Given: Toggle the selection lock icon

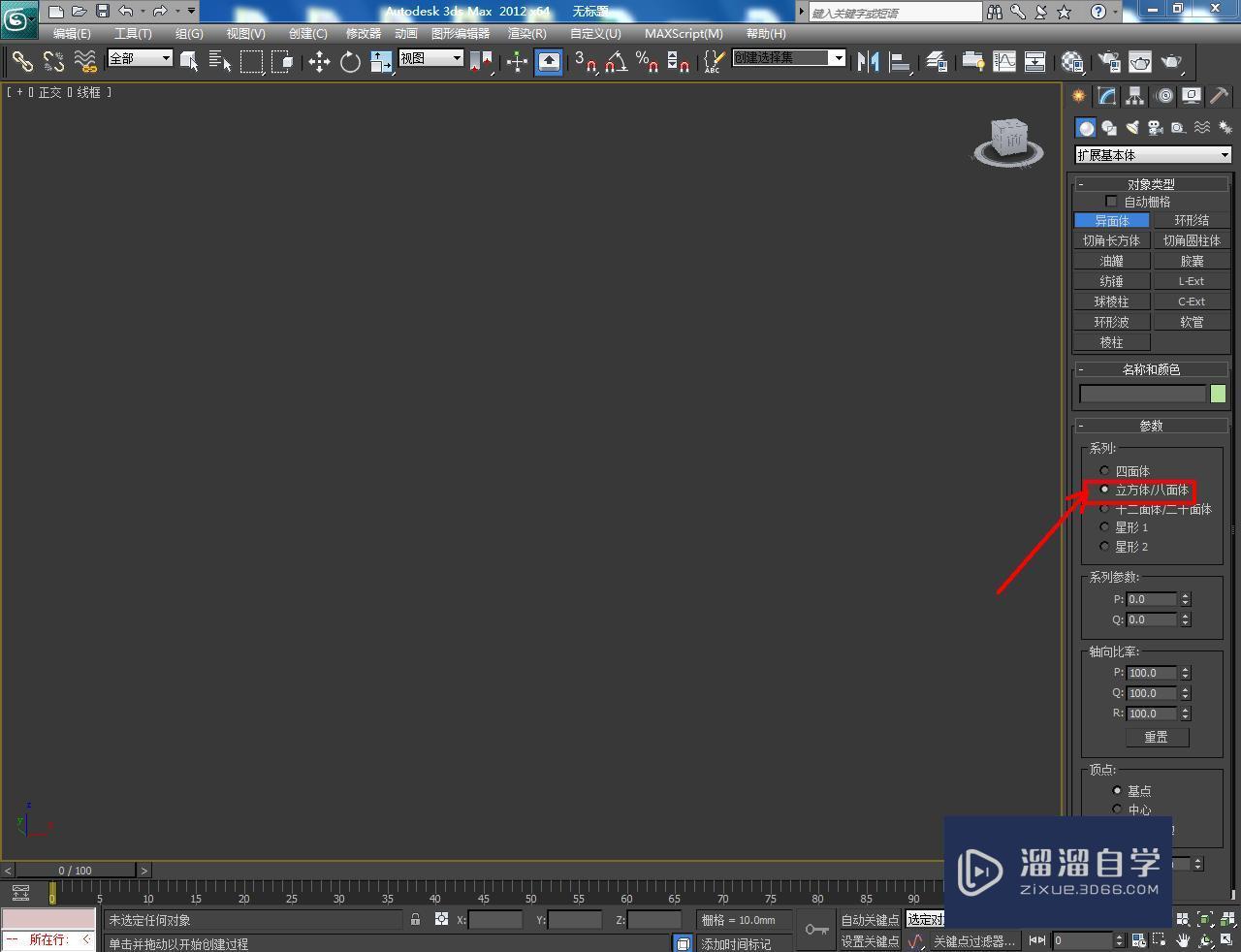Looking at the screenshot, I should 415,919.
